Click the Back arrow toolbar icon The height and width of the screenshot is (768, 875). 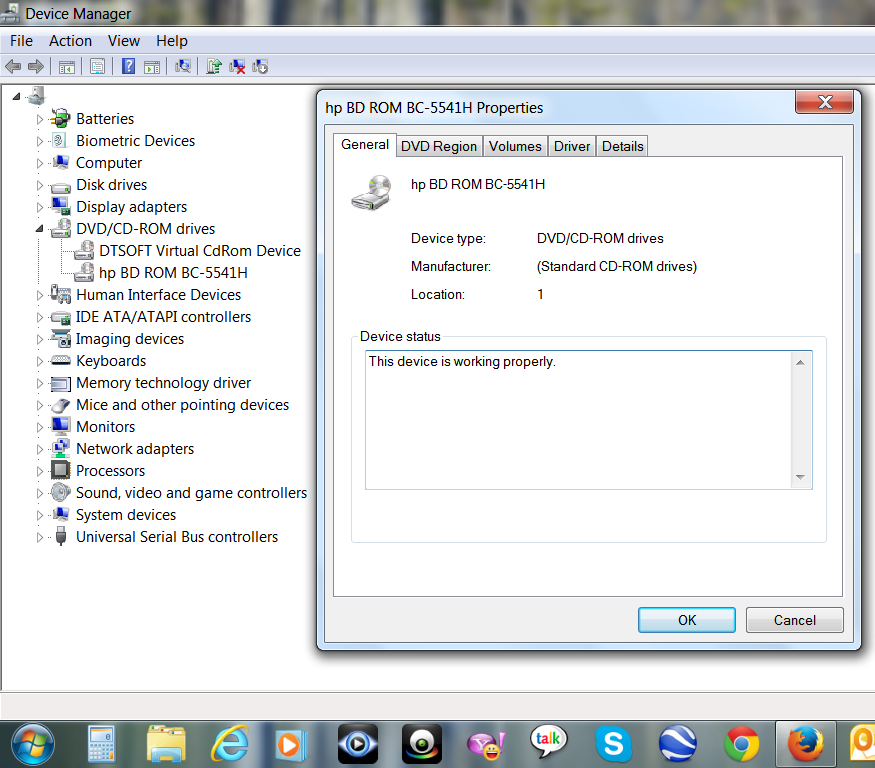[13, 67]
